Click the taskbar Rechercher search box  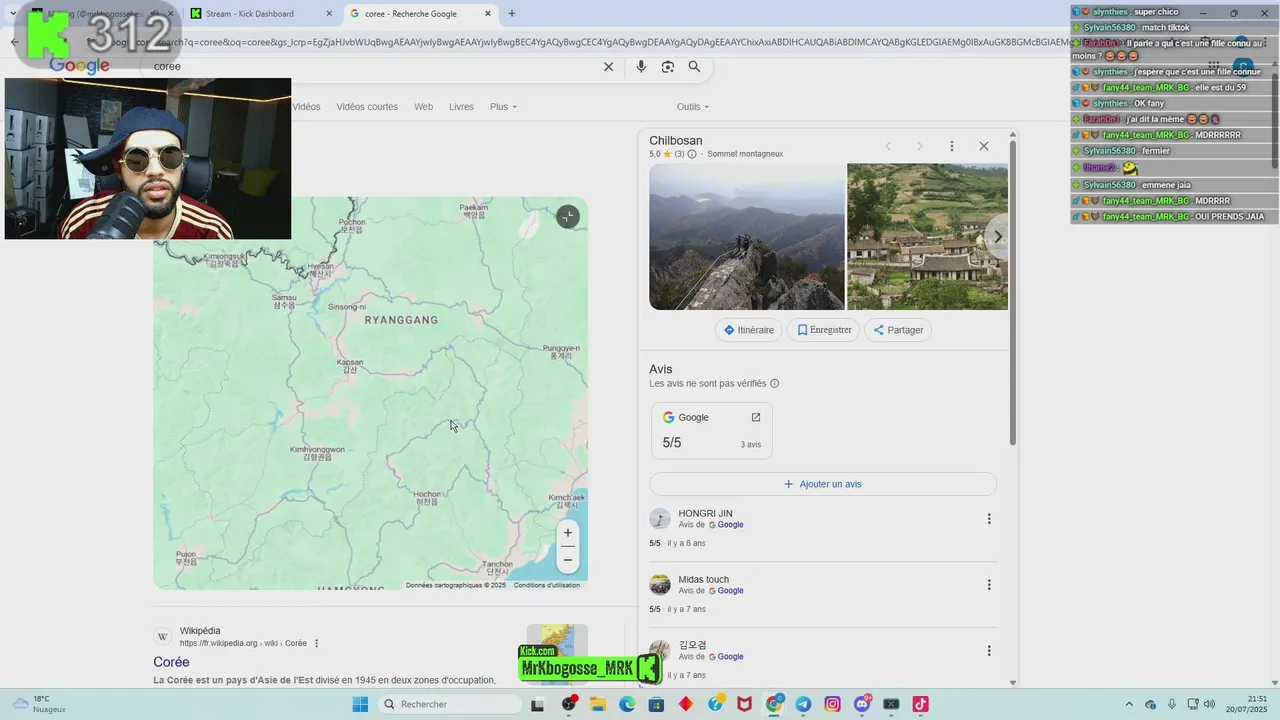coord(451,704)
